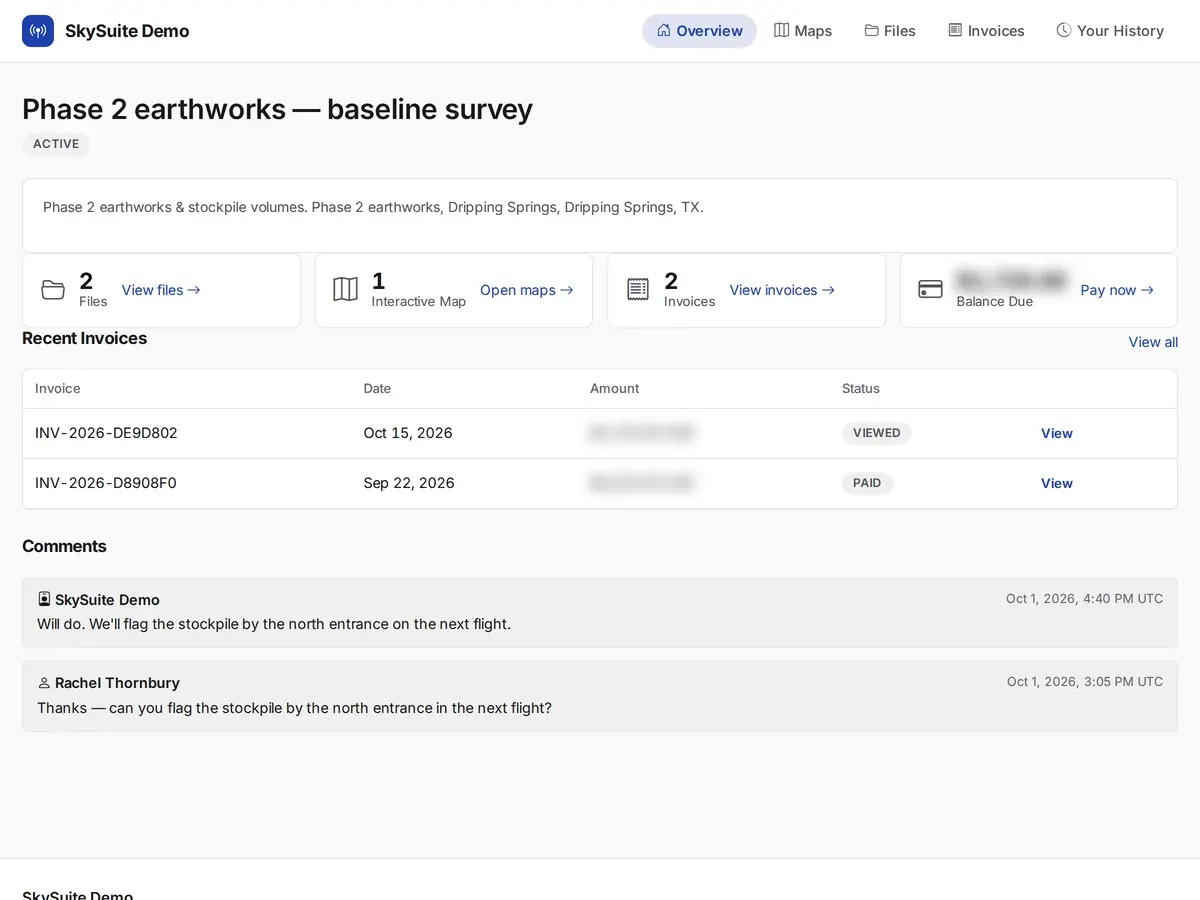Click the Amount column header

tap(614, 388)
